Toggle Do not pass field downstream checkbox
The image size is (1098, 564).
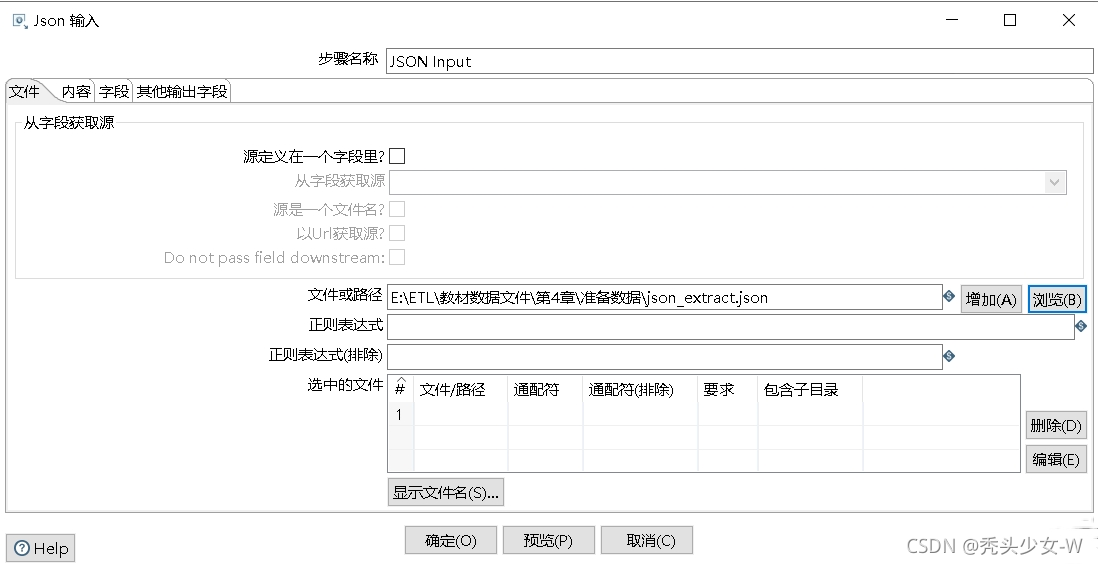click(x=397, y=257)
